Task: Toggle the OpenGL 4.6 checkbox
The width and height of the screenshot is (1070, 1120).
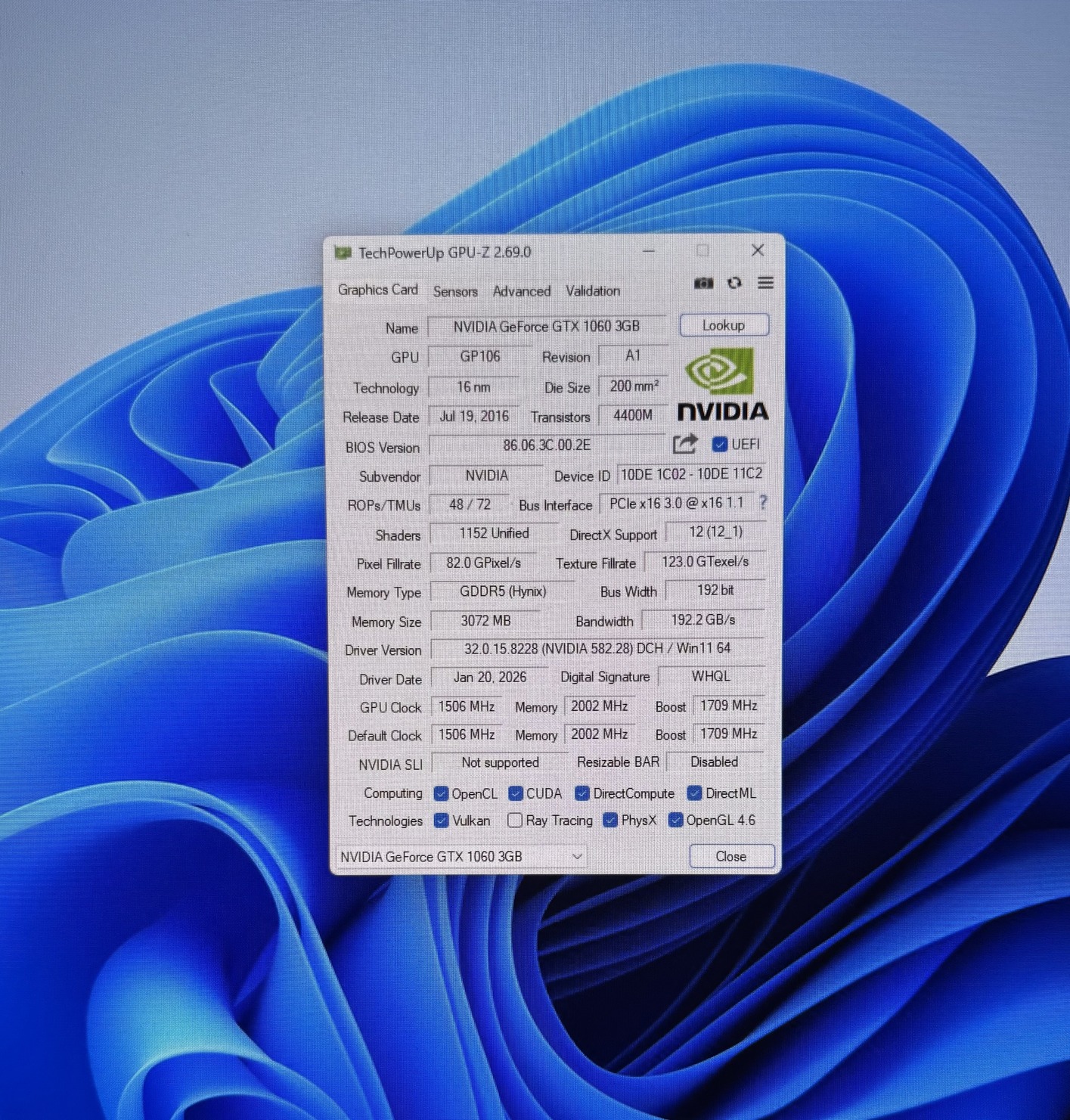Action: coord(676,821)
